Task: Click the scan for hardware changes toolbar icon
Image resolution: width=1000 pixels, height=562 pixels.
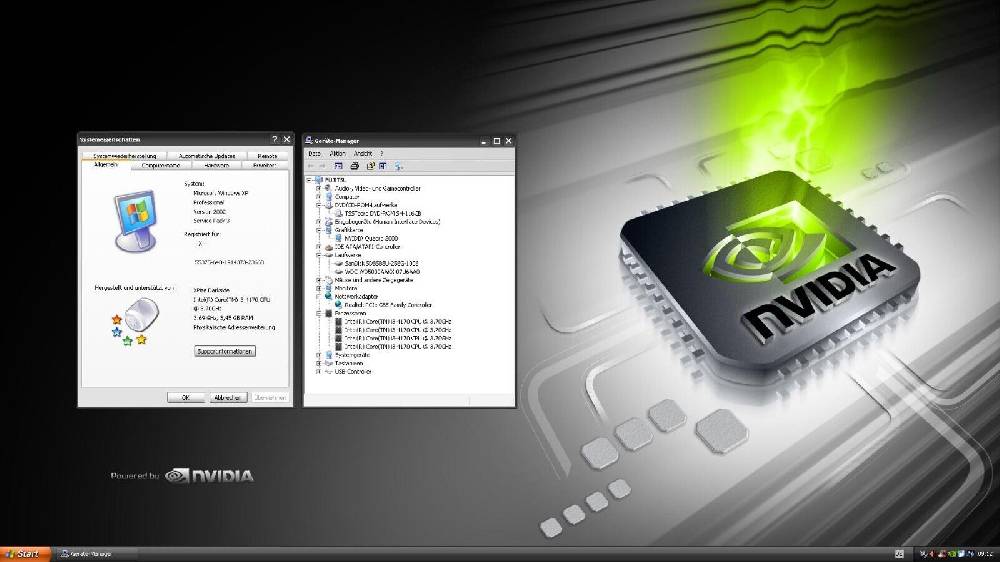Action: click(x=399, y=166)
